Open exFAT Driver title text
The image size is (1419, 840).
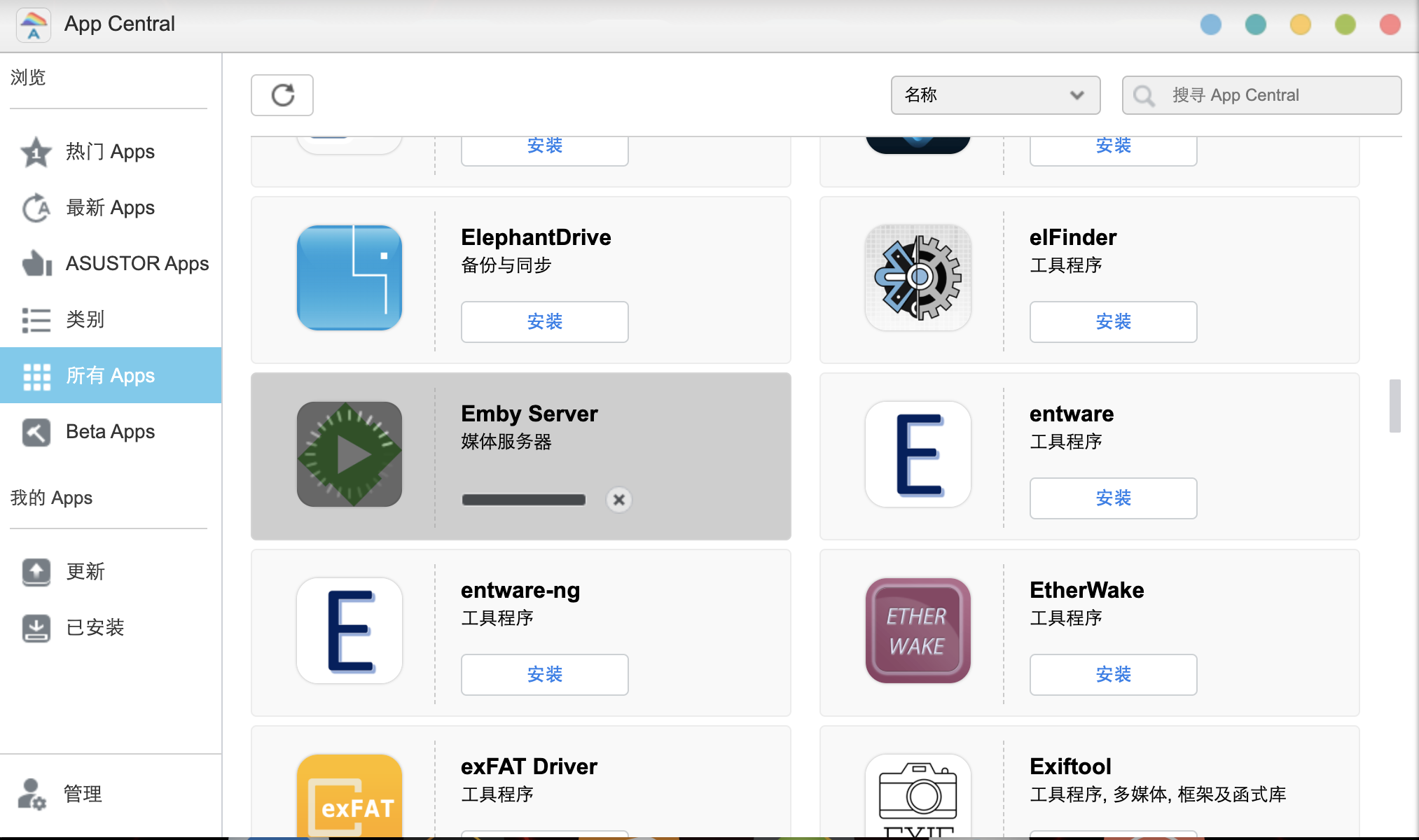pyautogui.click(x=529, y=766)
